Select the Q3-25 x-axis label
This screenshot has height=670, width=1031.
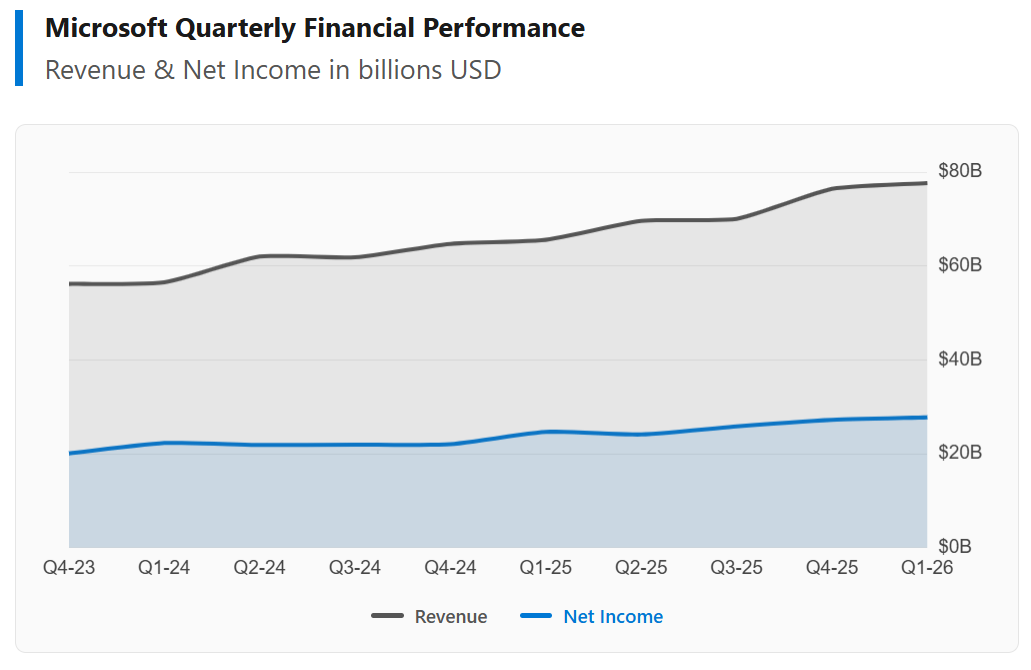(736, 568)
